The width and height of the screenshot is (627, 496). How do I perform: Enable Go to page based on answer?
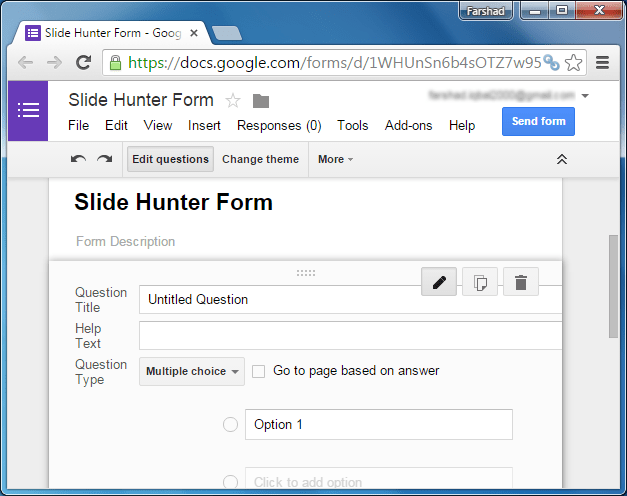258,371
